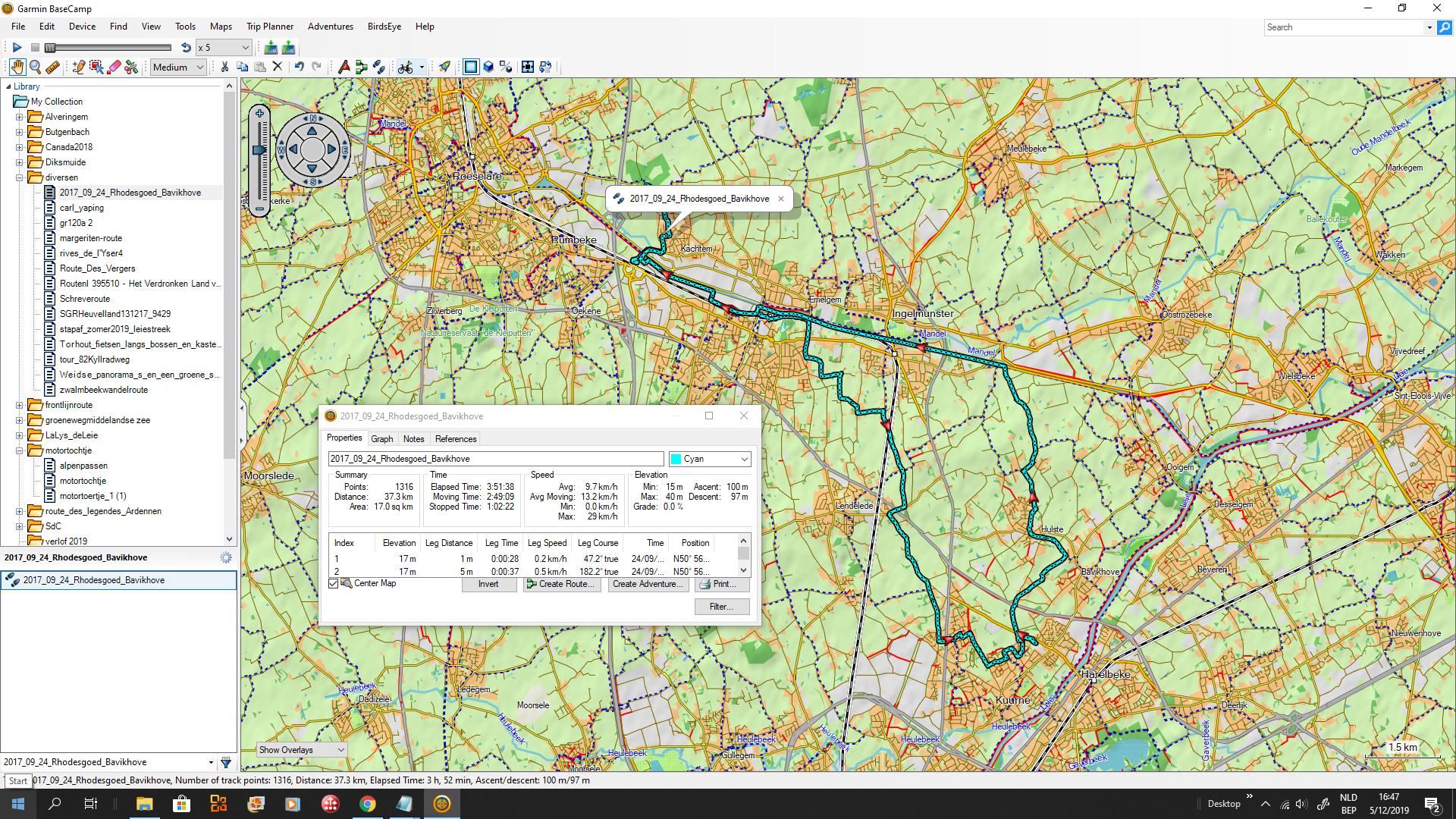Click the swap arrows map panel icon
The height and width of the screenshot is (819, 1456).
(x=545, y=67)
